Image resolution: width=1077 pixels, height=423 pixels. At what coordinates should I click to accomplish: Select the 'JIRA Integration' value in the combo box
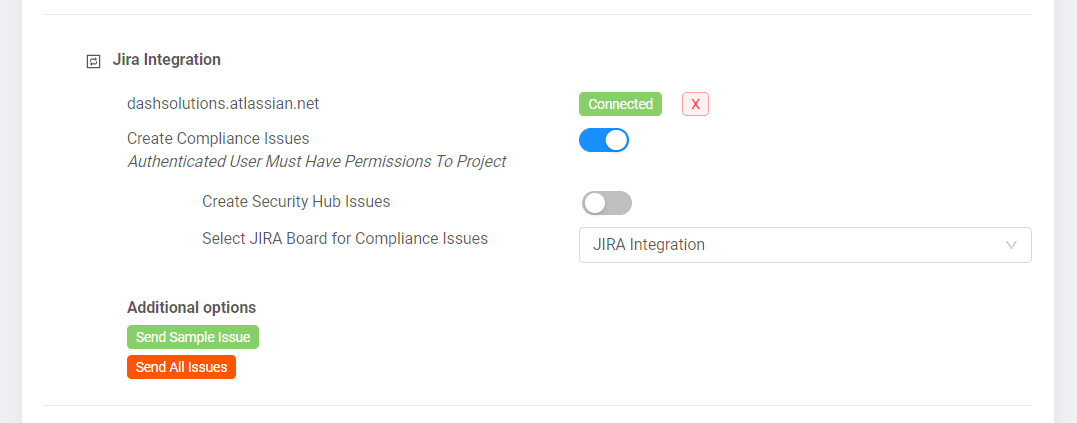648,244
